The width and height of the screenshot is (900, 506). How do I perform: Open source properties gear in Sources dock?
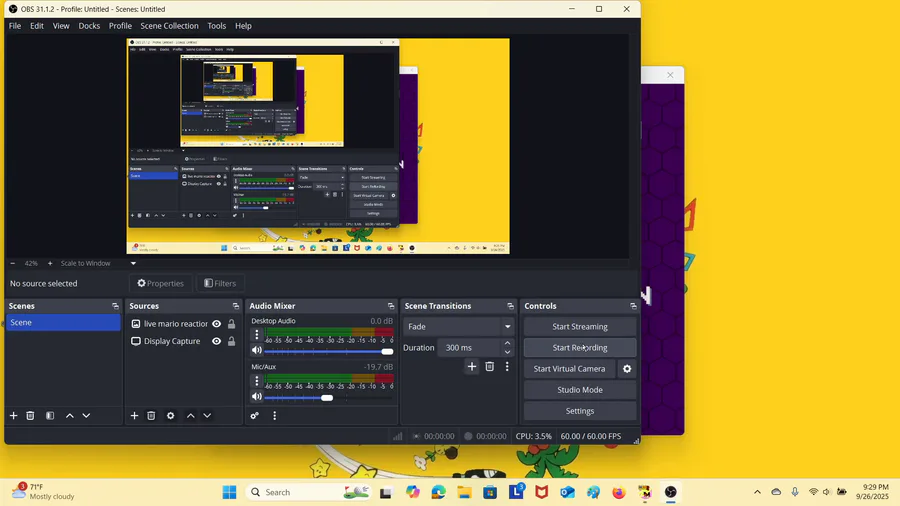click(170, 415)
